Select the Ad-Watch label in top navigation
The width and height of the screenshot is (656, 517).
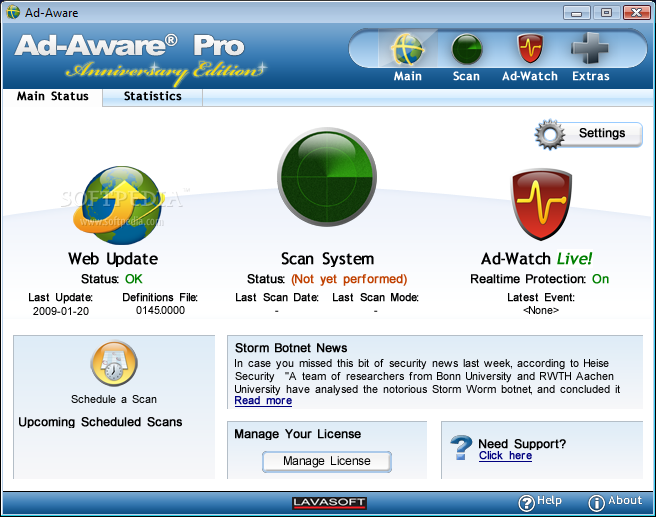[x=530, y=76]
